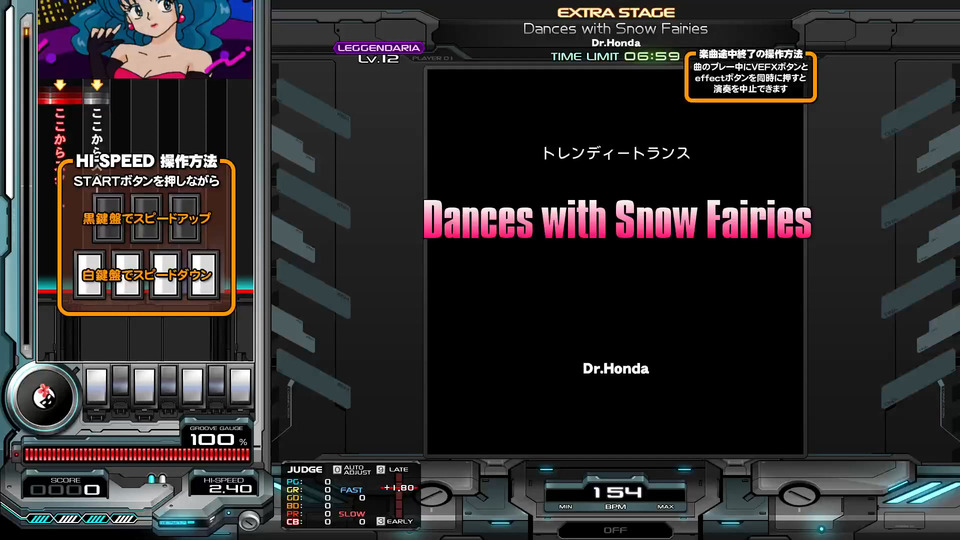Click the HI-SPEED 操作方法 heading
960x540 pixels.
coord(146,161)
